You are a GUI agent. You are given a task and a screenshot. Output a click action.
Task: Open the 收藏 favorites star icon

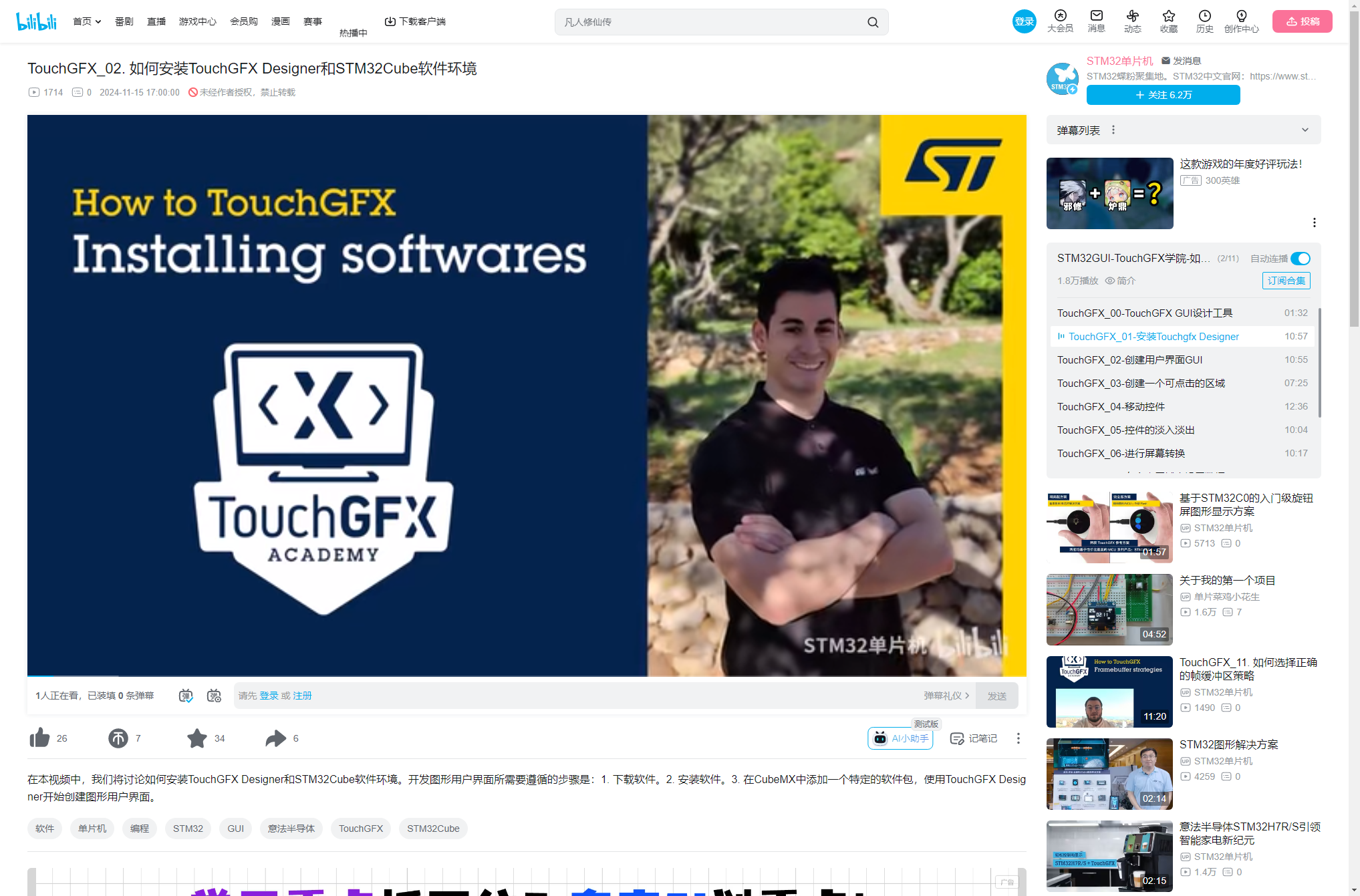point(1169,21)
